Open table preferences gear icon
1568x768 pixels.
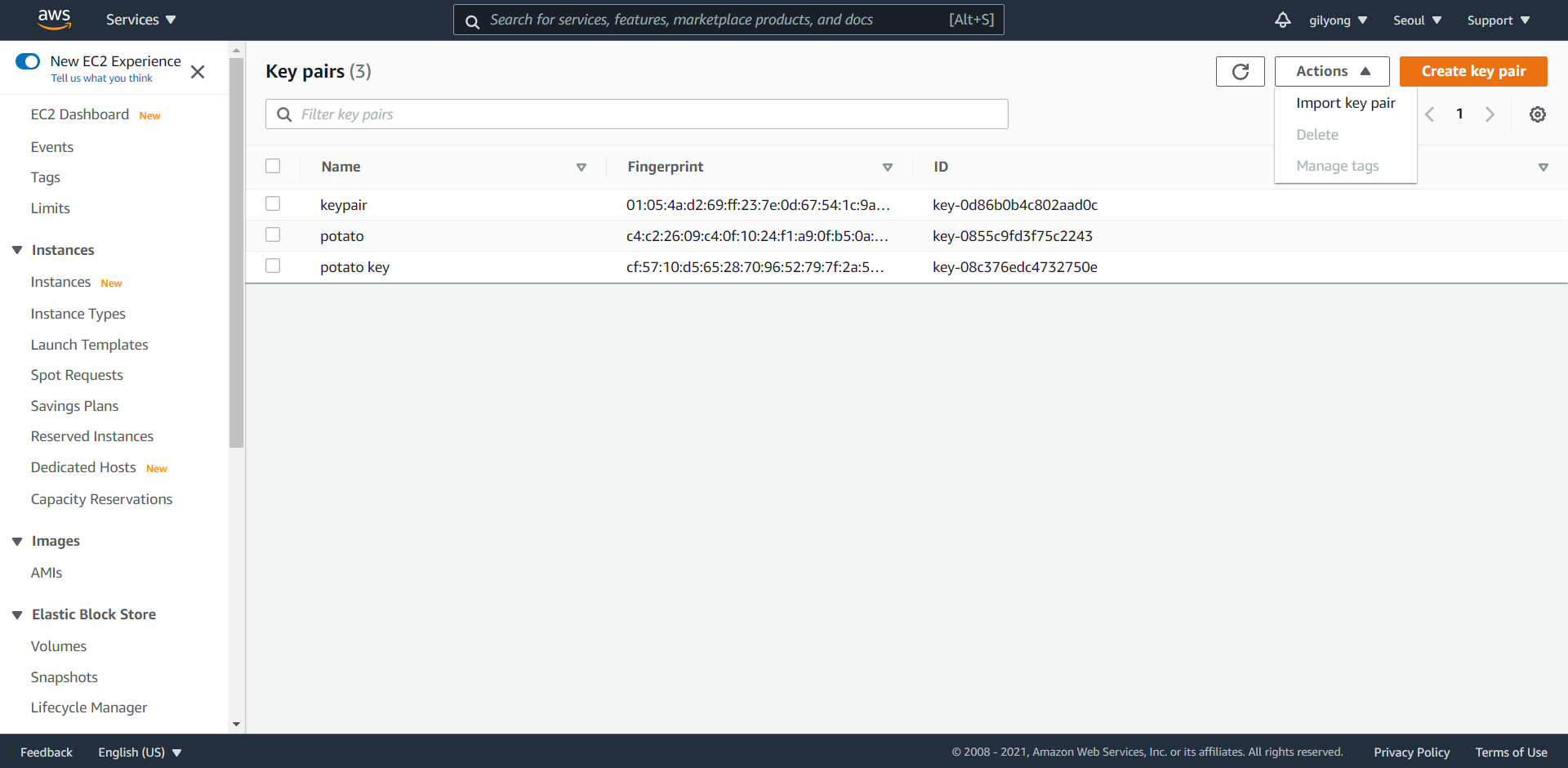1537,114
